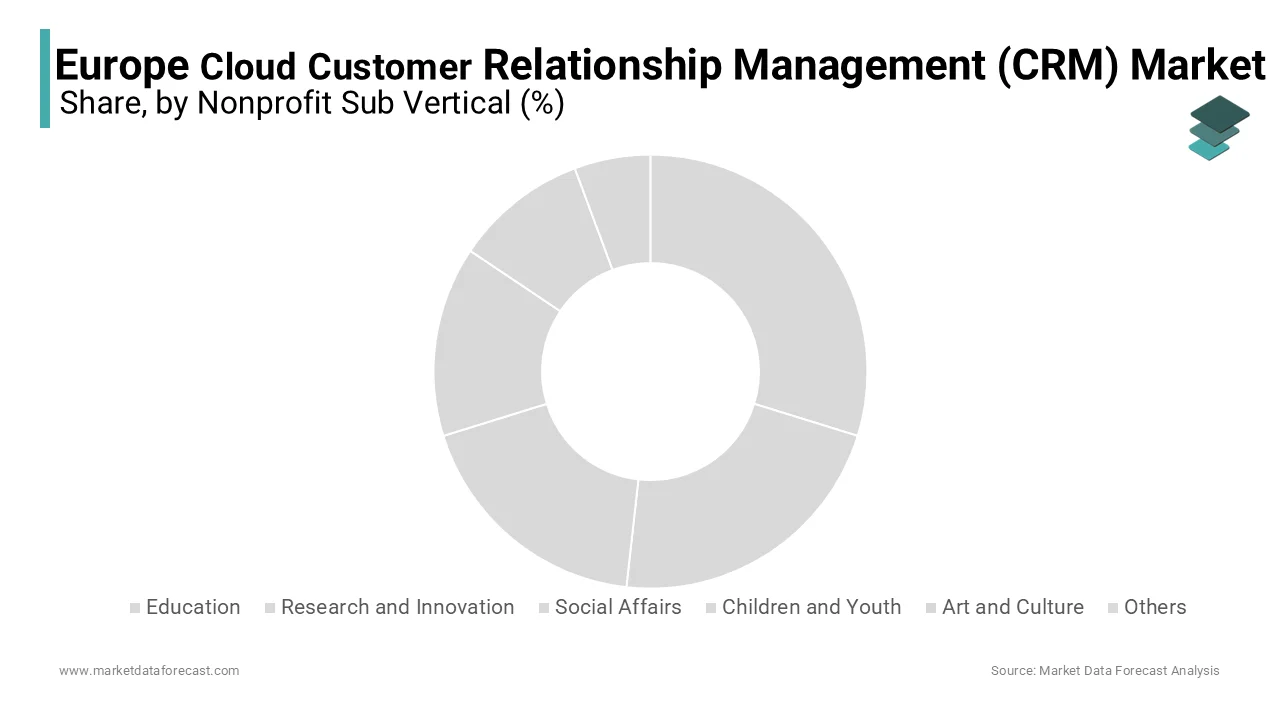Toggle the Social Affairs legend label
The height and width of the screenshot is (720, 1280).
618,607
